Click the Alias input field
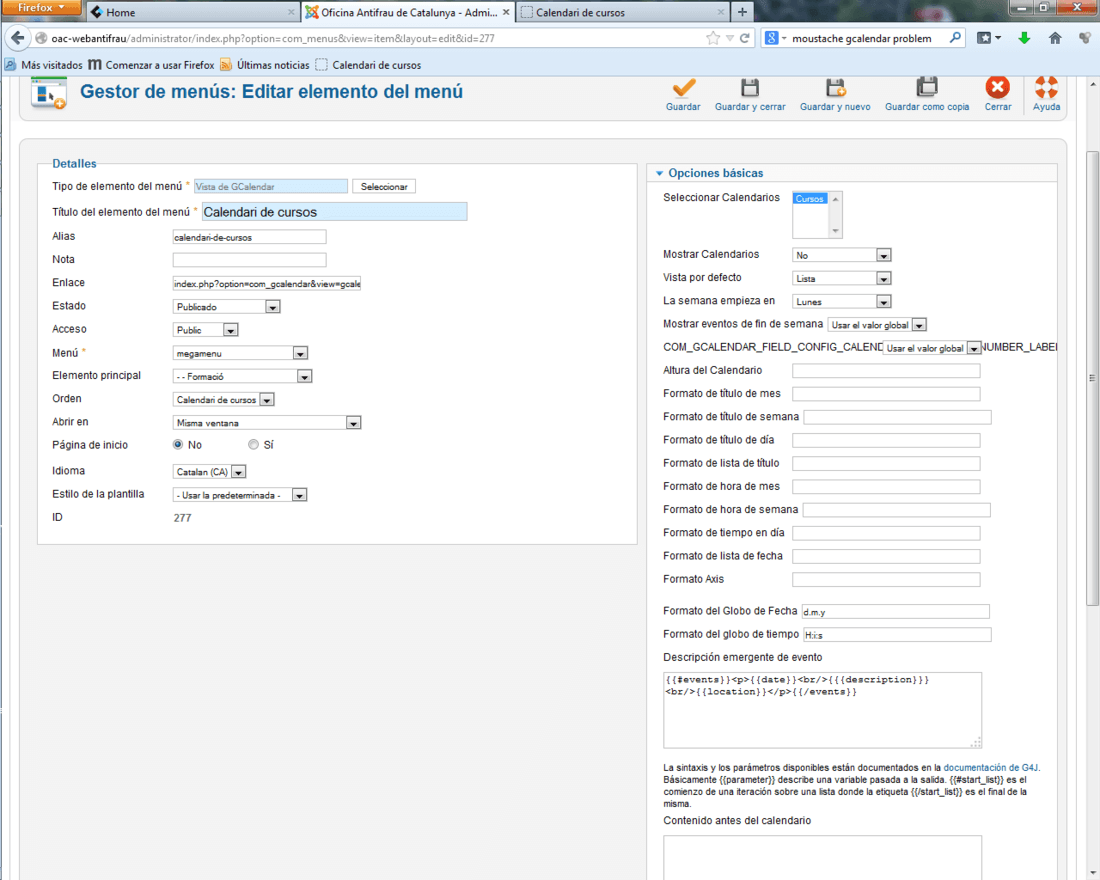The height and width of the screenshot is (880, 1100). tap(249, 237)
